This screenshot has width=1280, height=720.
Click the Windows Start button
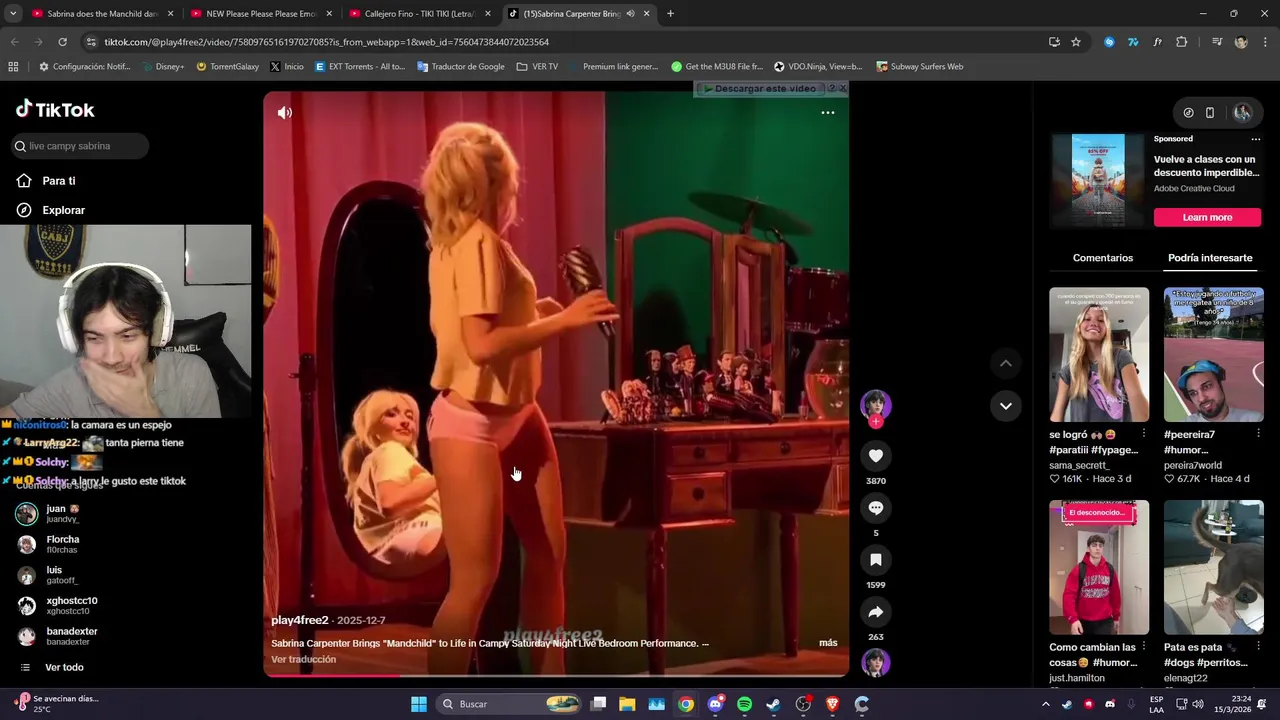point(419,704)
